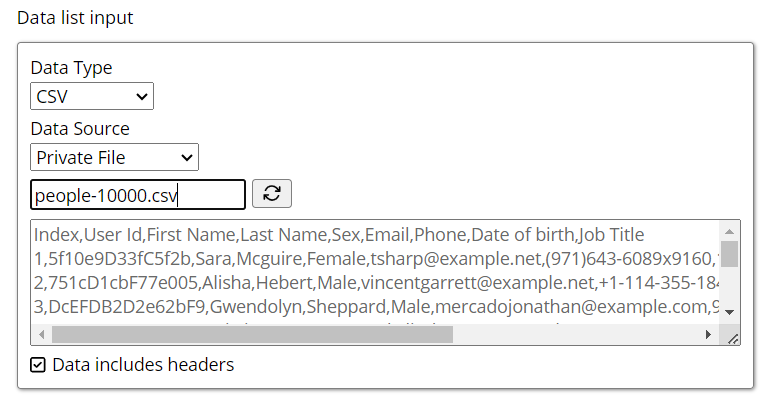Click the right arrow of the horizontal scrollbar
Image resolution: width=766 pixels, height=399 pixels.
coord(708,335)
